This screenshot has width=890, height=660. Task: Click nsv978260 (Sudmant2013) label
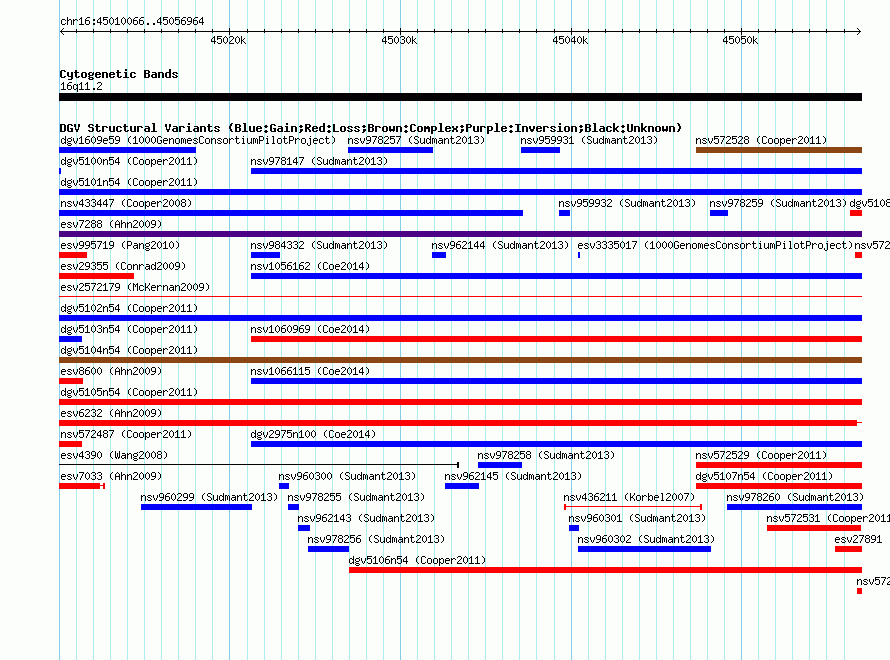click(x=795, y=497)
